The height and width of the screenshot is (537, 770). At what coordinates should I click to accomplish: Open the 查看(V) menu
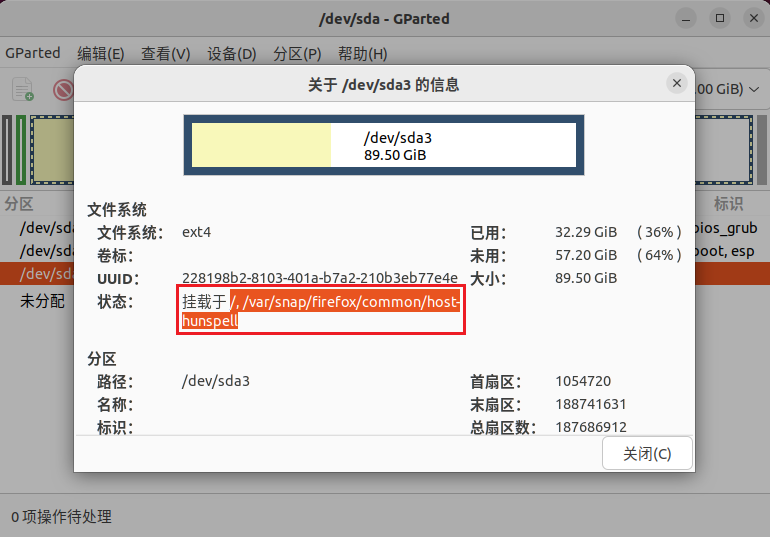pyautogui.click(x=165, y=53)
